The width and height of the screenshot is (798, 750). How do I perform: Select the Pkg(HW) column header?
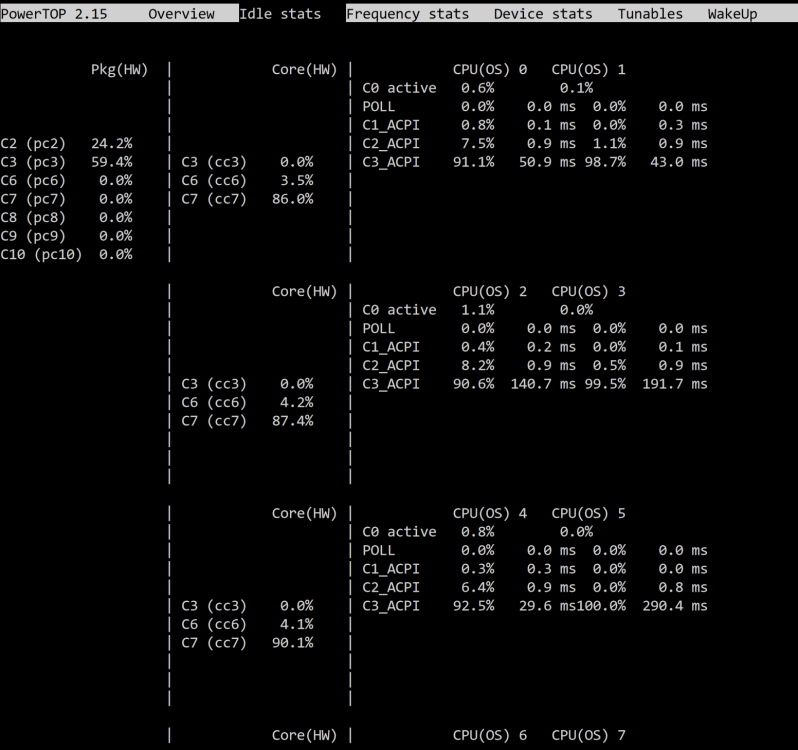pos(120,70)
